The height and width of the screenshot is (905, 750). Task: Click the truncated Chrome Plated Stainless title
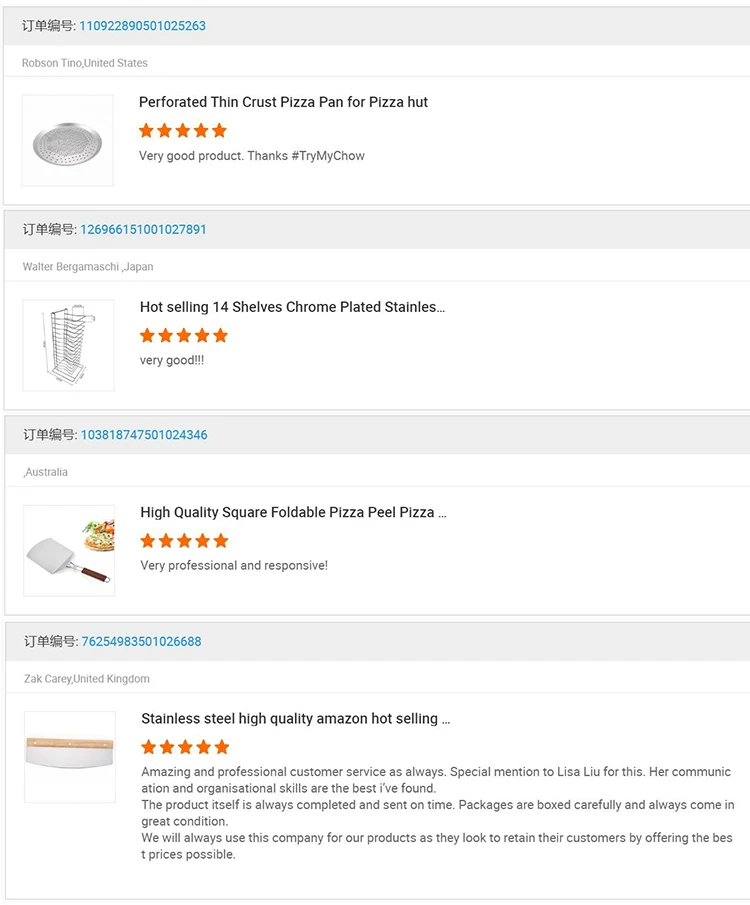tap(293, 306)
